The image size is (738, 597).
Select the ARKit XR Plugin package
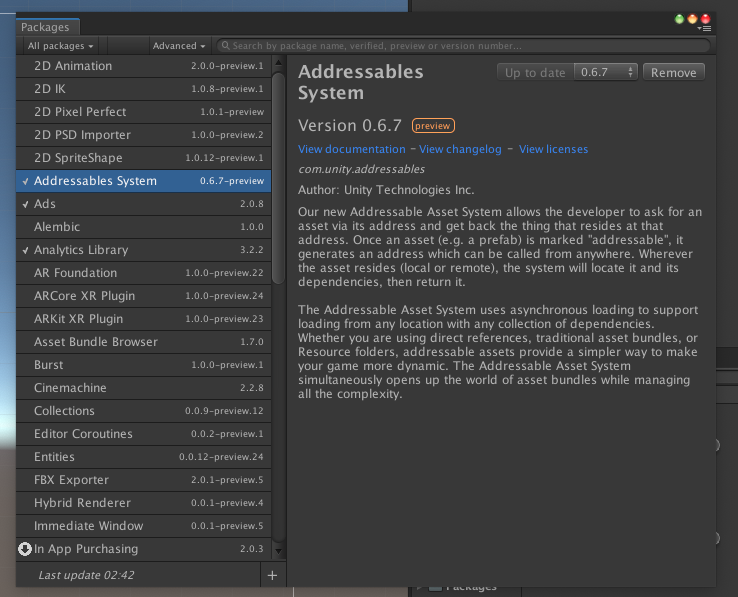(144, 319)
